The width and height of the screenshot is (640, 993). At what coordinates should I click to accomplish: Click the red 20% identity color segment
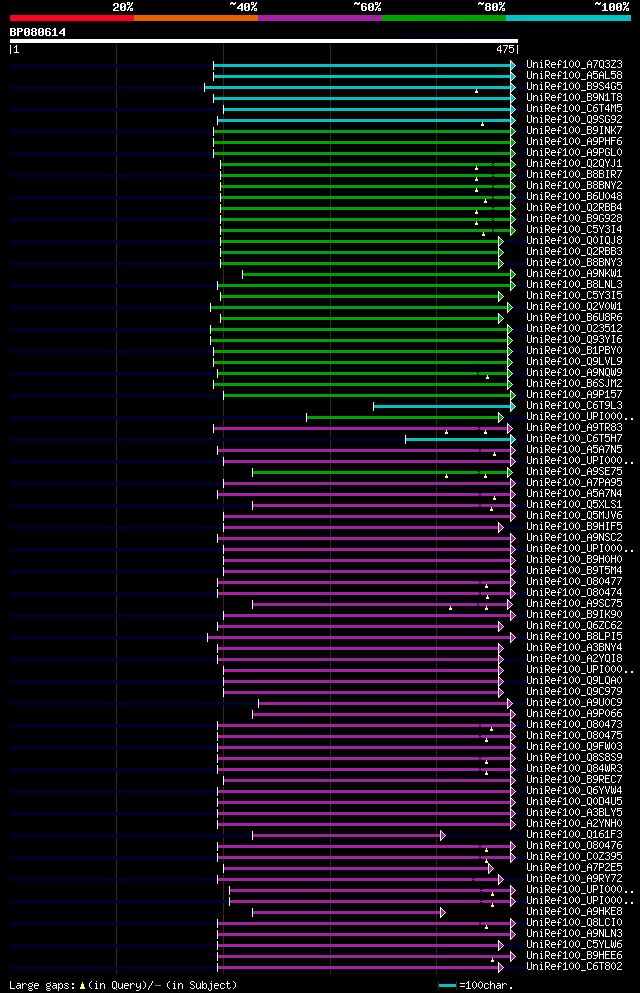(x=72, y=18)
